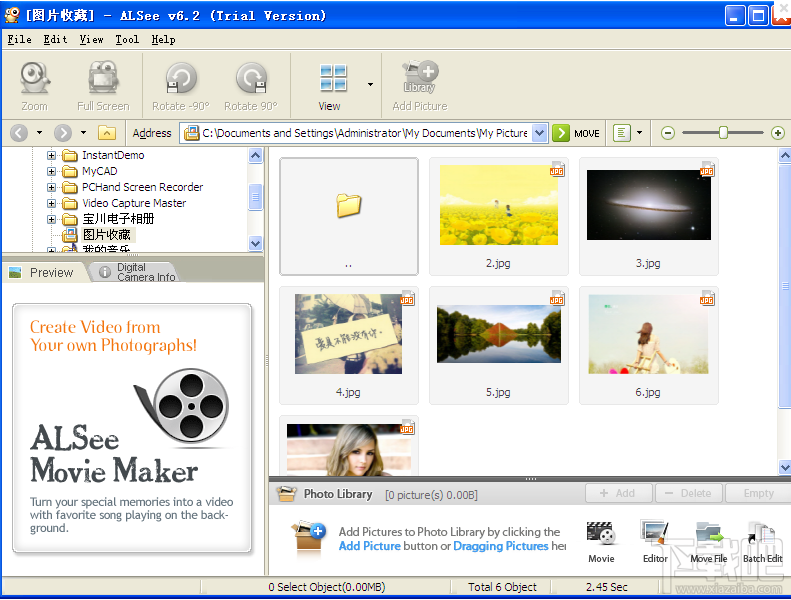791x600 pixels.
Task: Click the Add Picture link
Action: pyautogui.click(x=370, y=546)
